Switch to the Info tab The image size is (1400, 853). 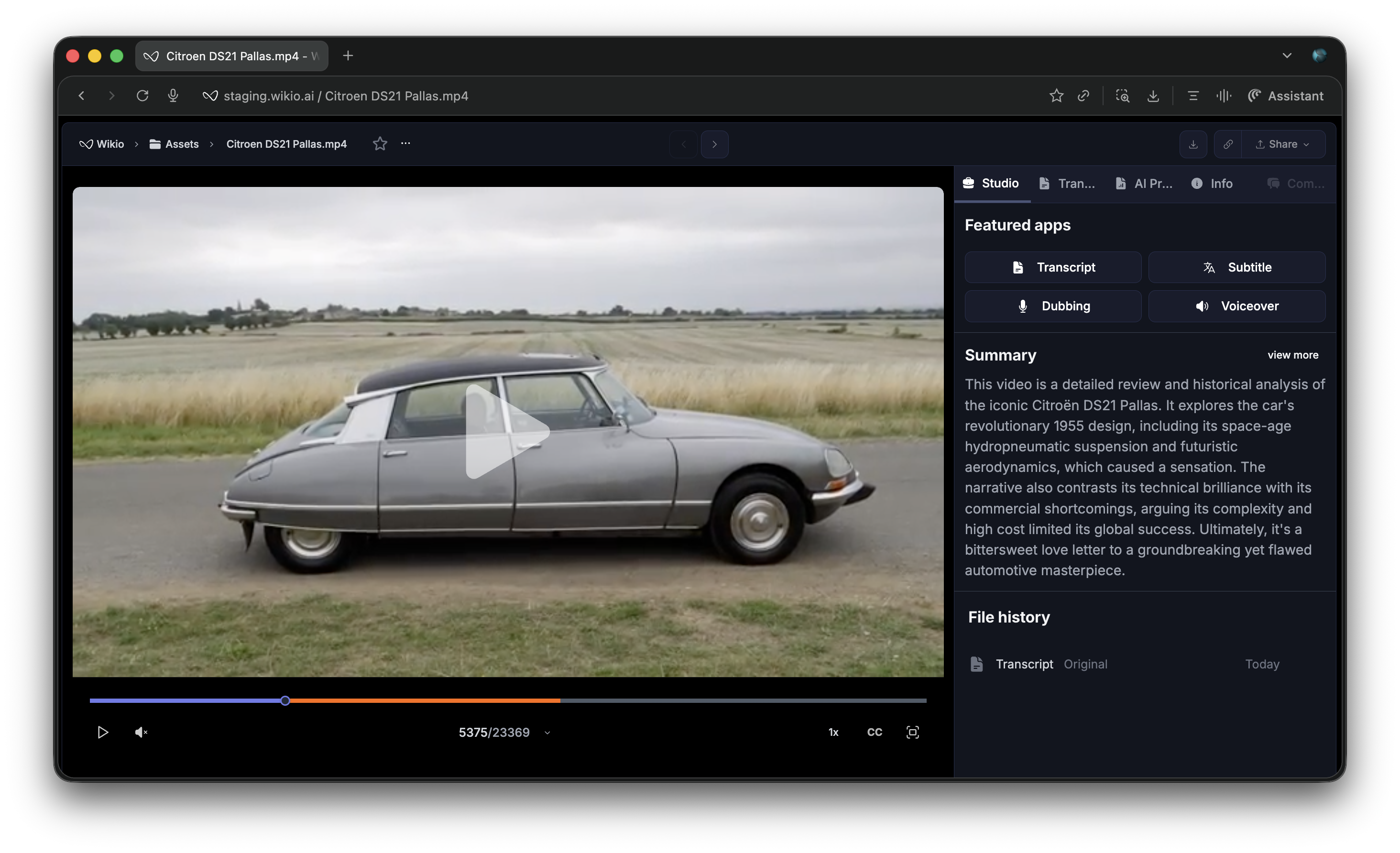click(x=1212, y=184)
